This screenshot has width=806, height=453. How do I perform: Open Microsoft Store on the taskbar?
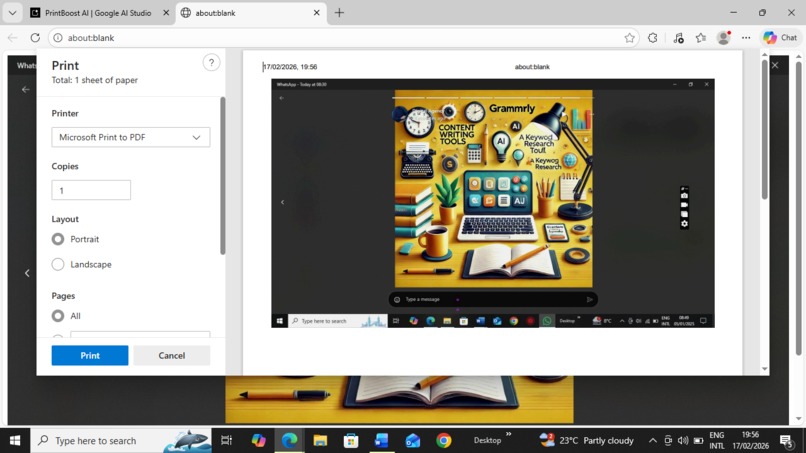coord(351,441)
